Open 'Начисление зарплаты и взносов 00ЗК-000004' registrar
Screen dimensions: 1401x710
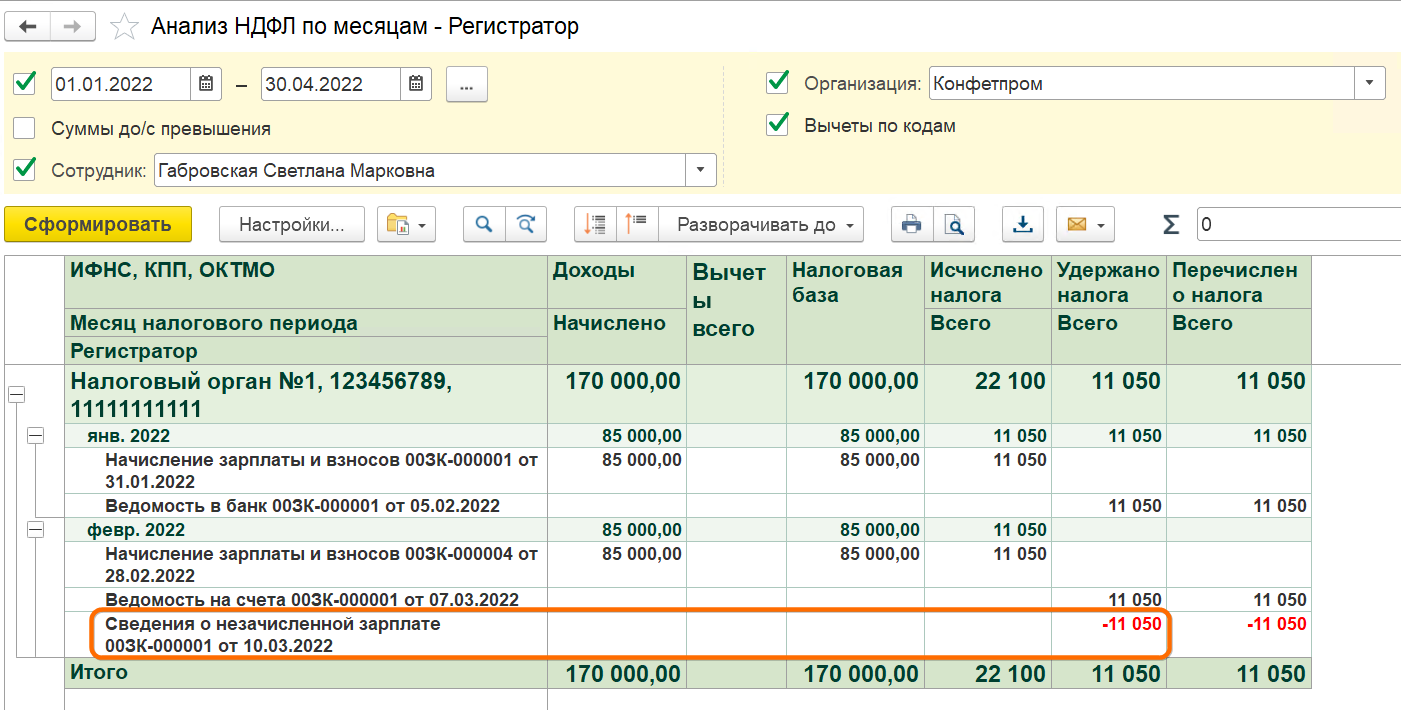[306, 565]
